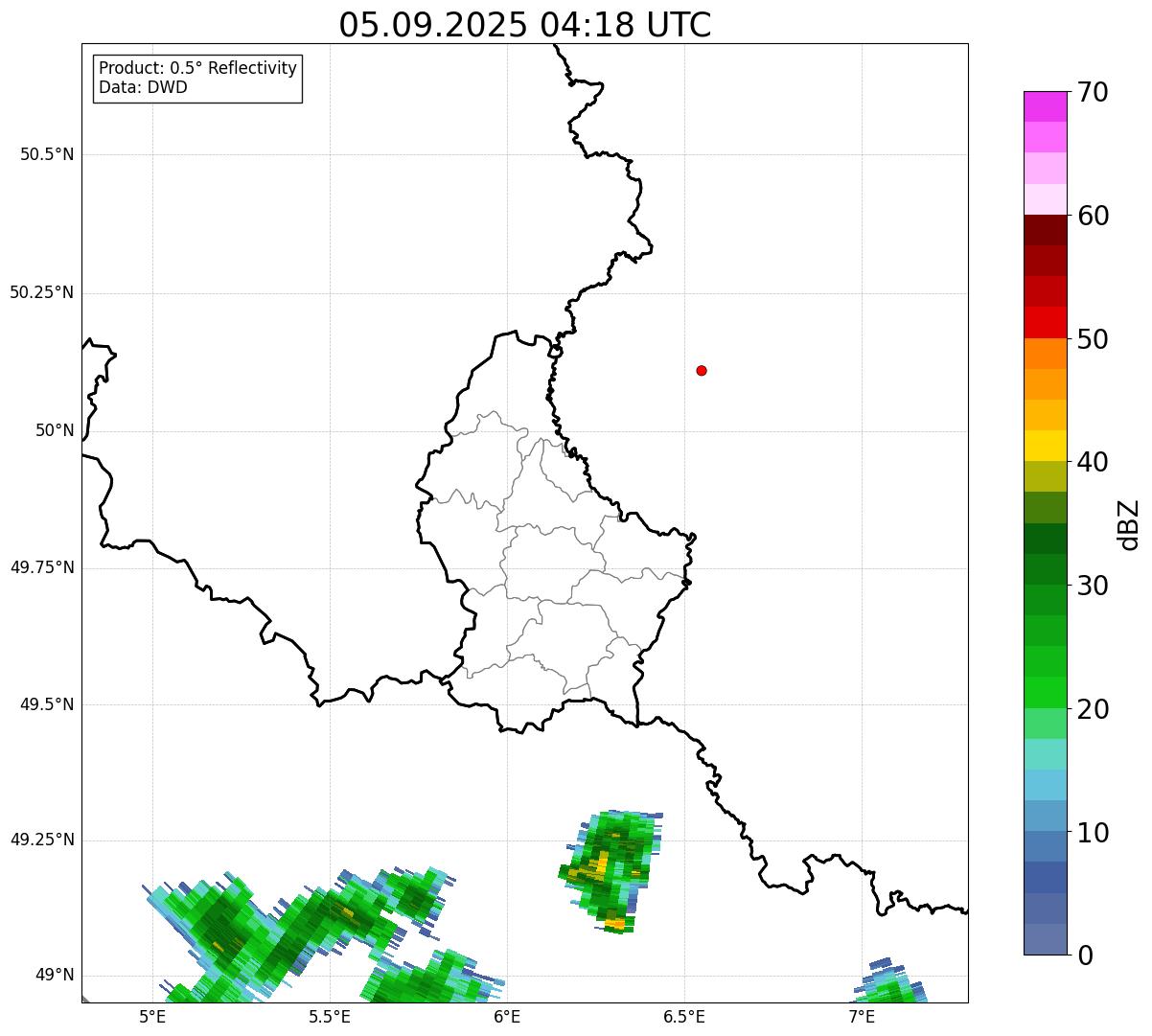The image size is (1152, 1036).
Task: Click the 'Data: DWD' label
Action: (143, 88)
